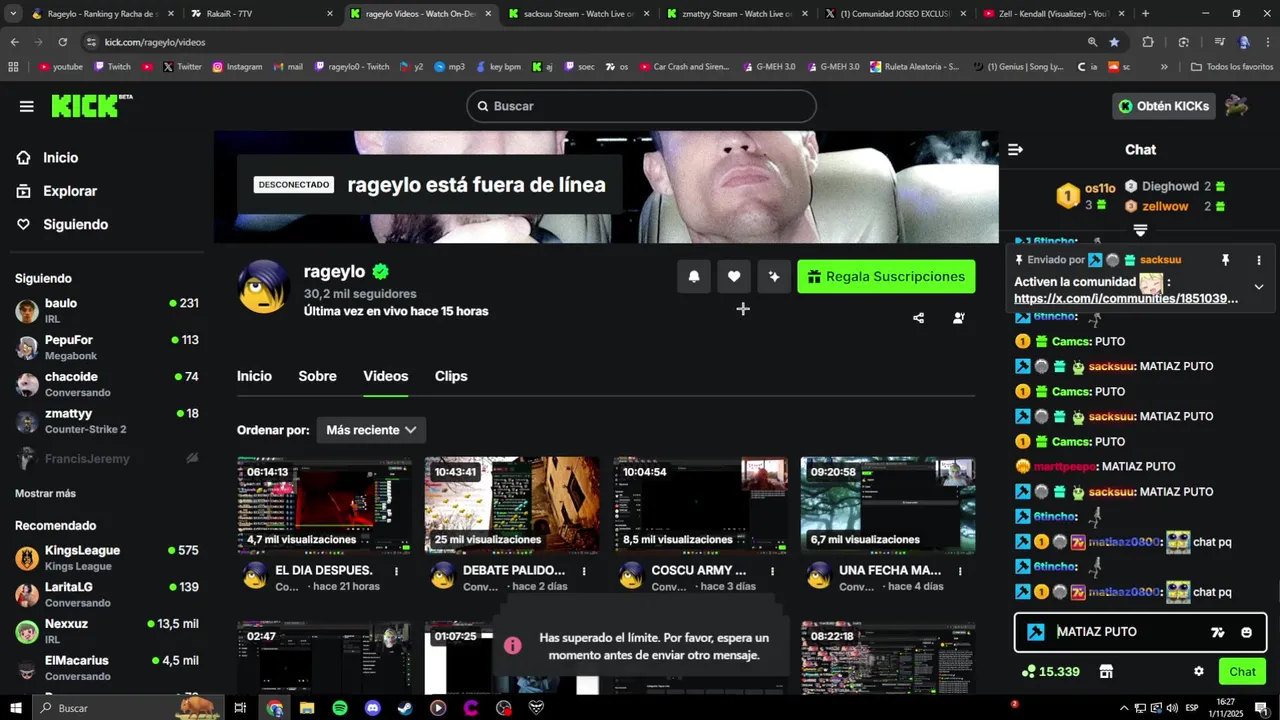Screen dimensions: 1280x720
Task: Open options for COSCU ARMY video
Action: point(772,571)
